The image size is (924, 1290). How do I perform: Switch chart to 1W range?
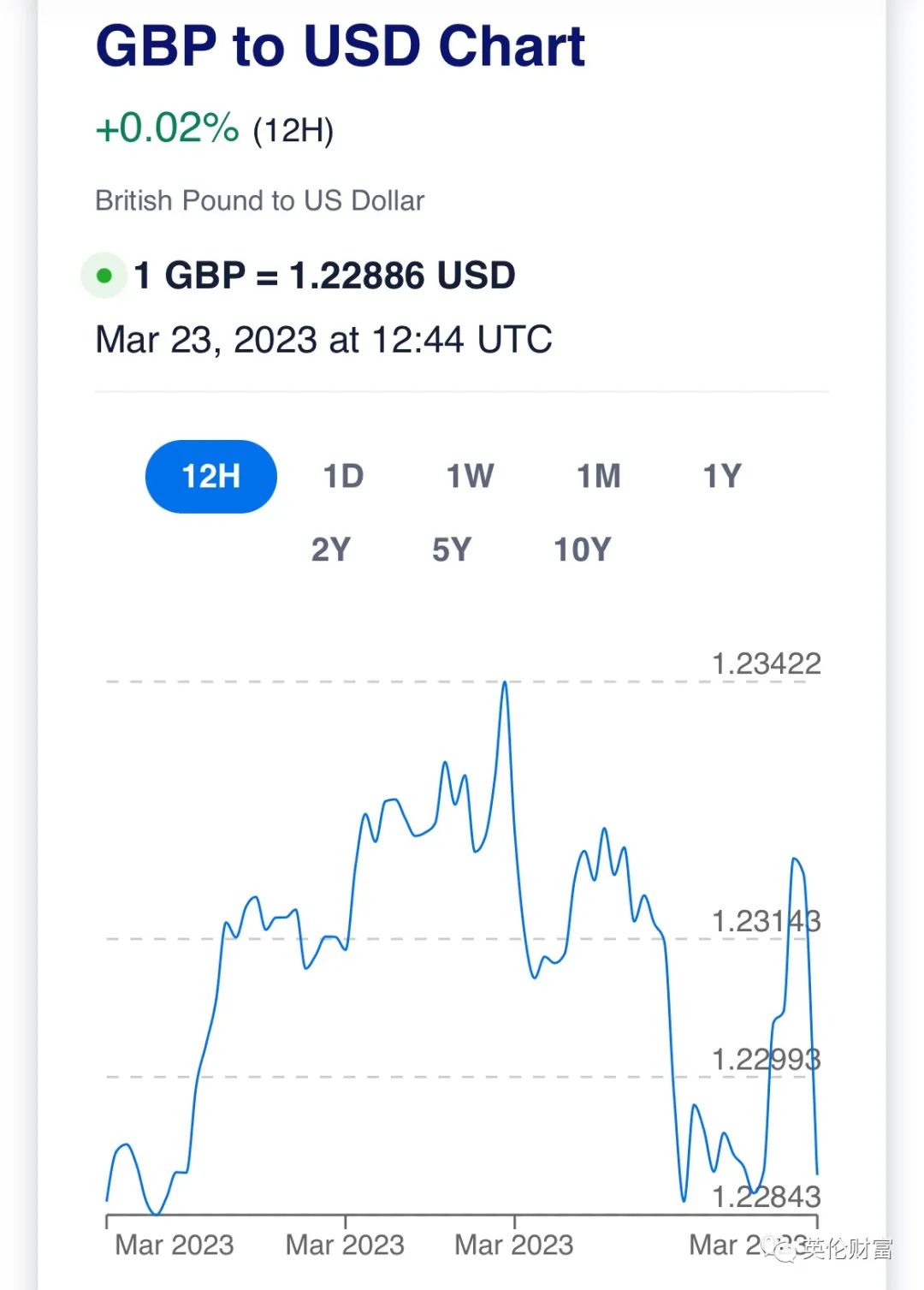tap(470, 476)
